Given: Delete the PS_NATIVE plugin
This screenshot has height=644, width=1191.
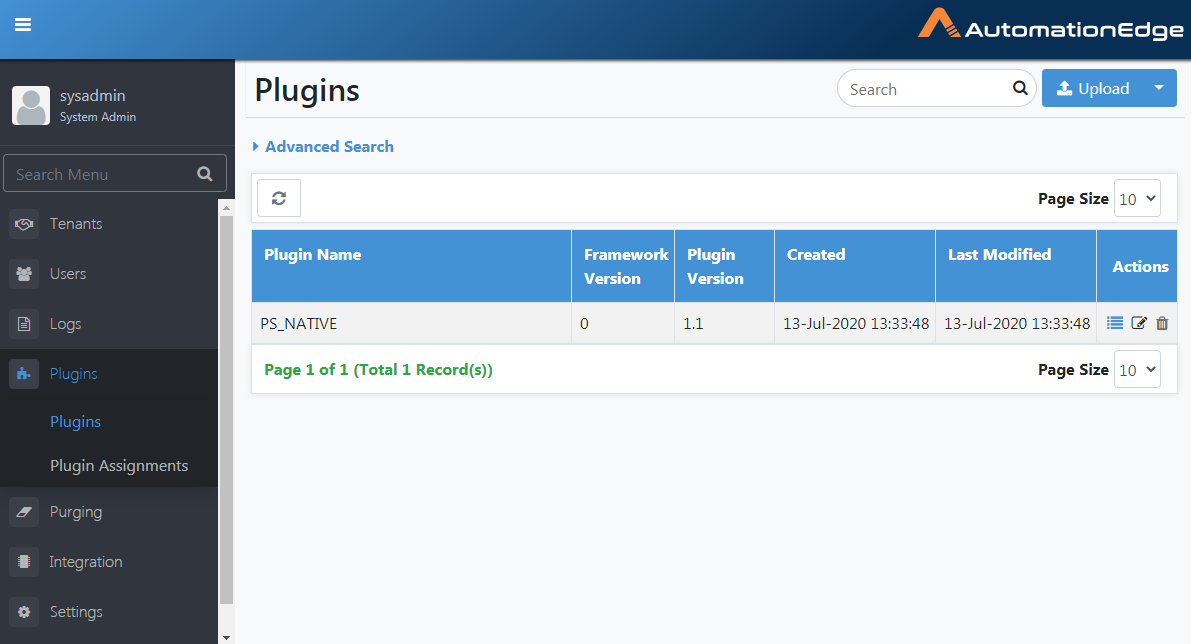Looking at the screenshot, I should pos(1162,324).
